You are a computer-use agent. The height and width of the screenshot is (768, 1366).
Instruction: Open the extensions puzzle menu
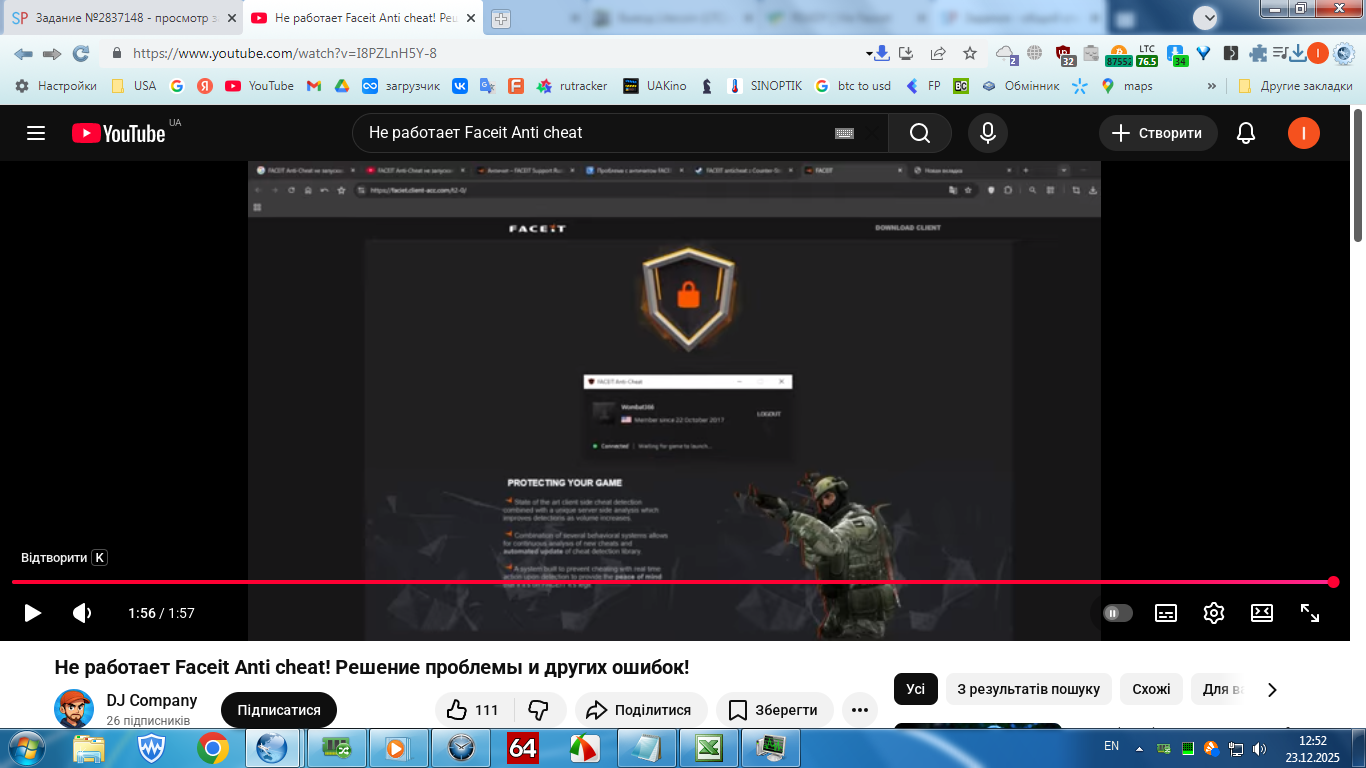tap(1258, 54)
